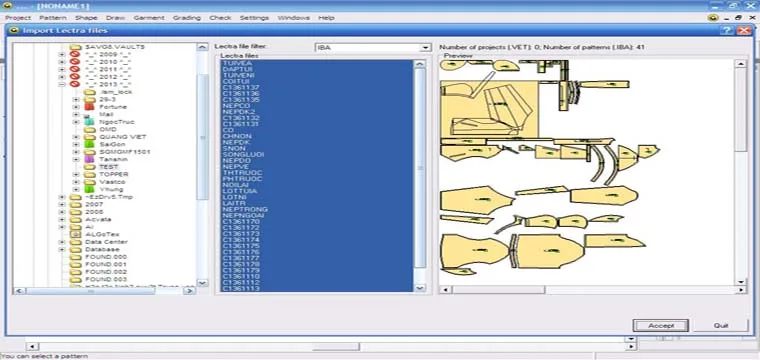
Task: Select file NEPTRONG in Lectra files list
Action: tap(245, 209)
